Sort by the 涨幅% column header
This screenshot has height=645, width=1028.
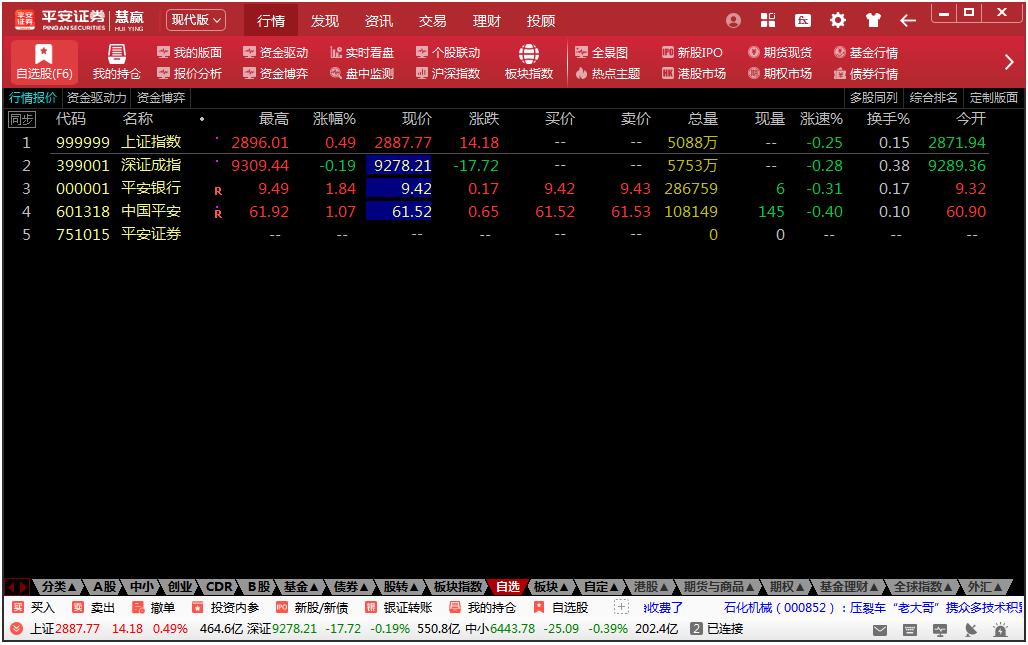coord(334,119)
